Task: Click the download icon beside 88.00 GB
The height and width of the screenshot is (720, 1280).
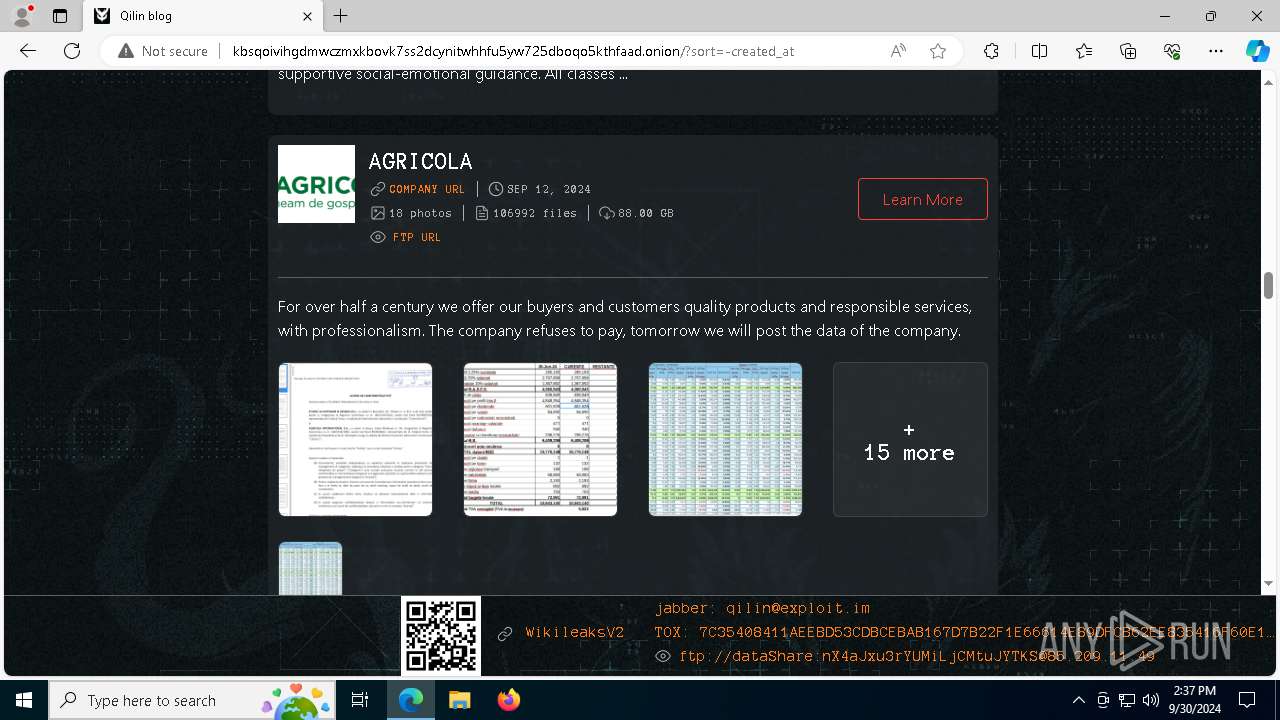Action: click(607, 213)
